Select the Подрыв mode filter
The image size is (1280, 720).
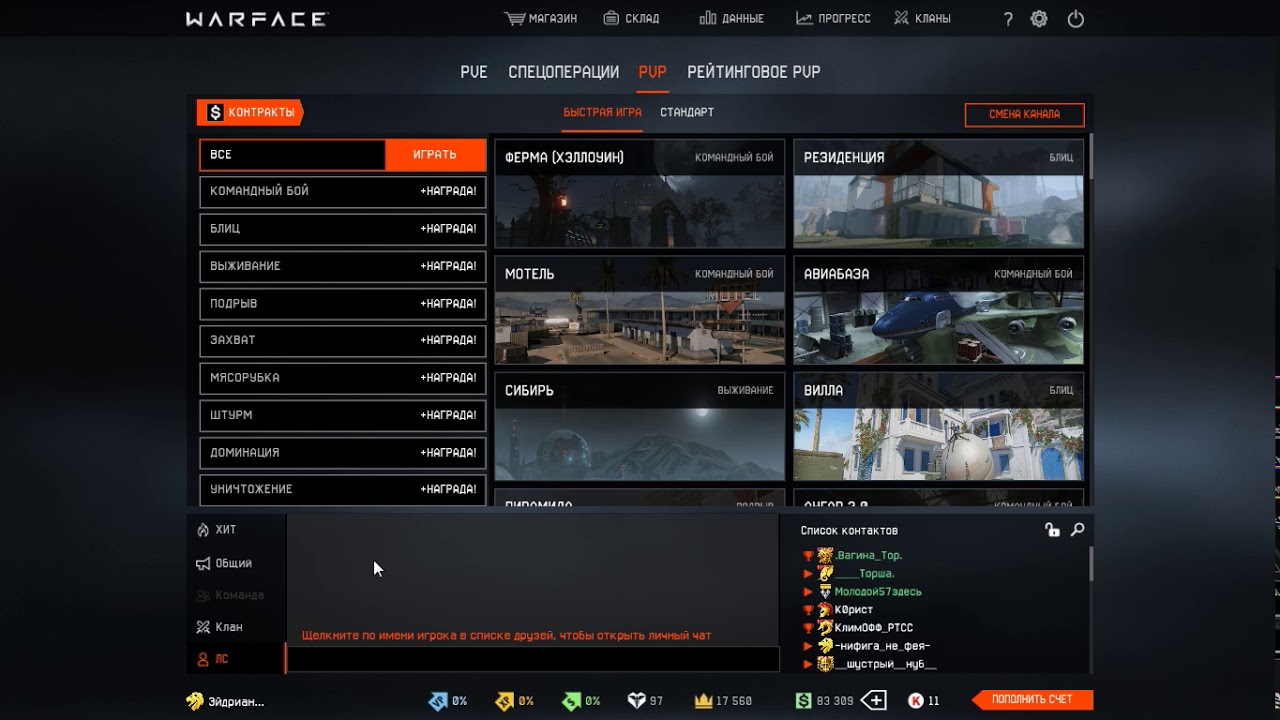pyautogui.click(x=343, y=303)
